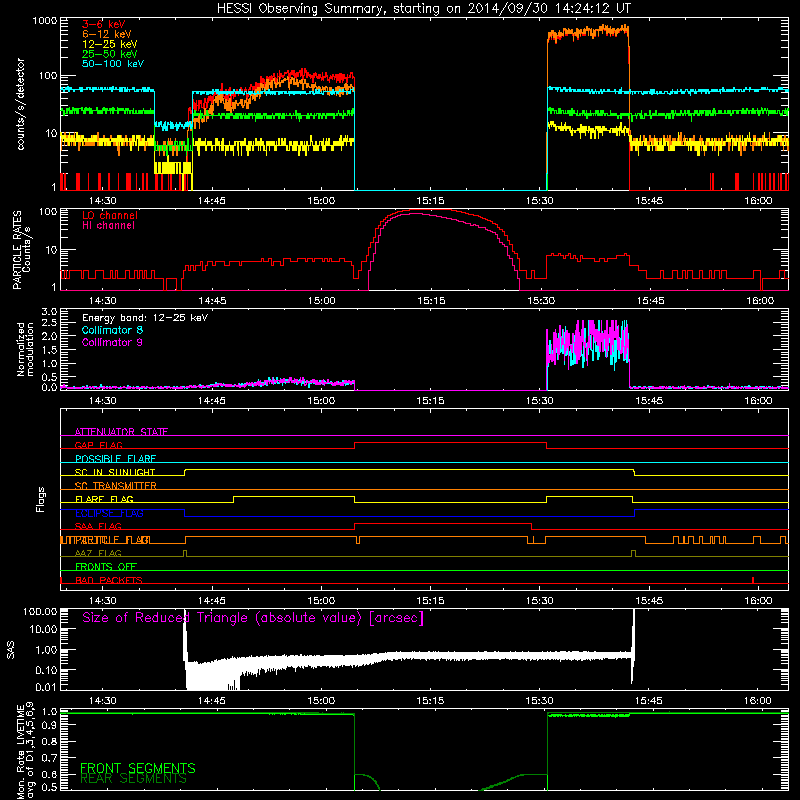Click the Mon. Rate LIVETIME axis label
The width and height of the screenshot is (800, 800).
pos(26,751)
